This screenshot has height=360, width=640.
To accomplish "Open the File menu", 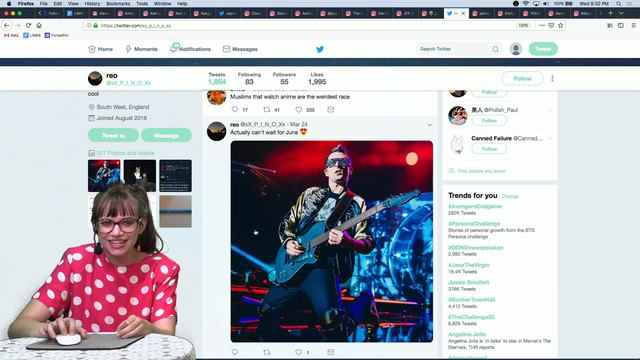I will coord(43,3).
